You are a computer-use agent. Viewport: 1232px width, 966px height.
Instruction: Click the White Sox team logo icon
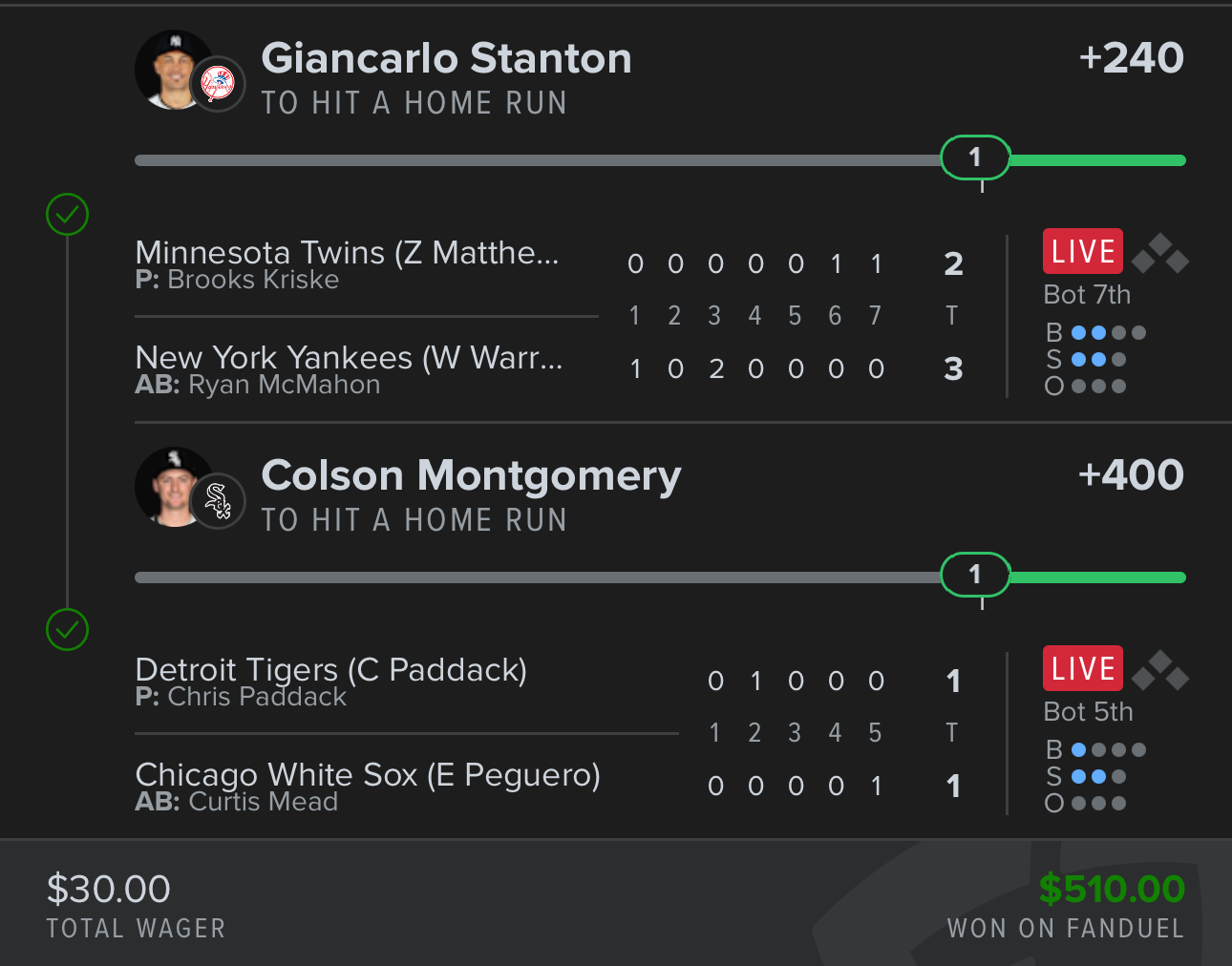(219, 501)
